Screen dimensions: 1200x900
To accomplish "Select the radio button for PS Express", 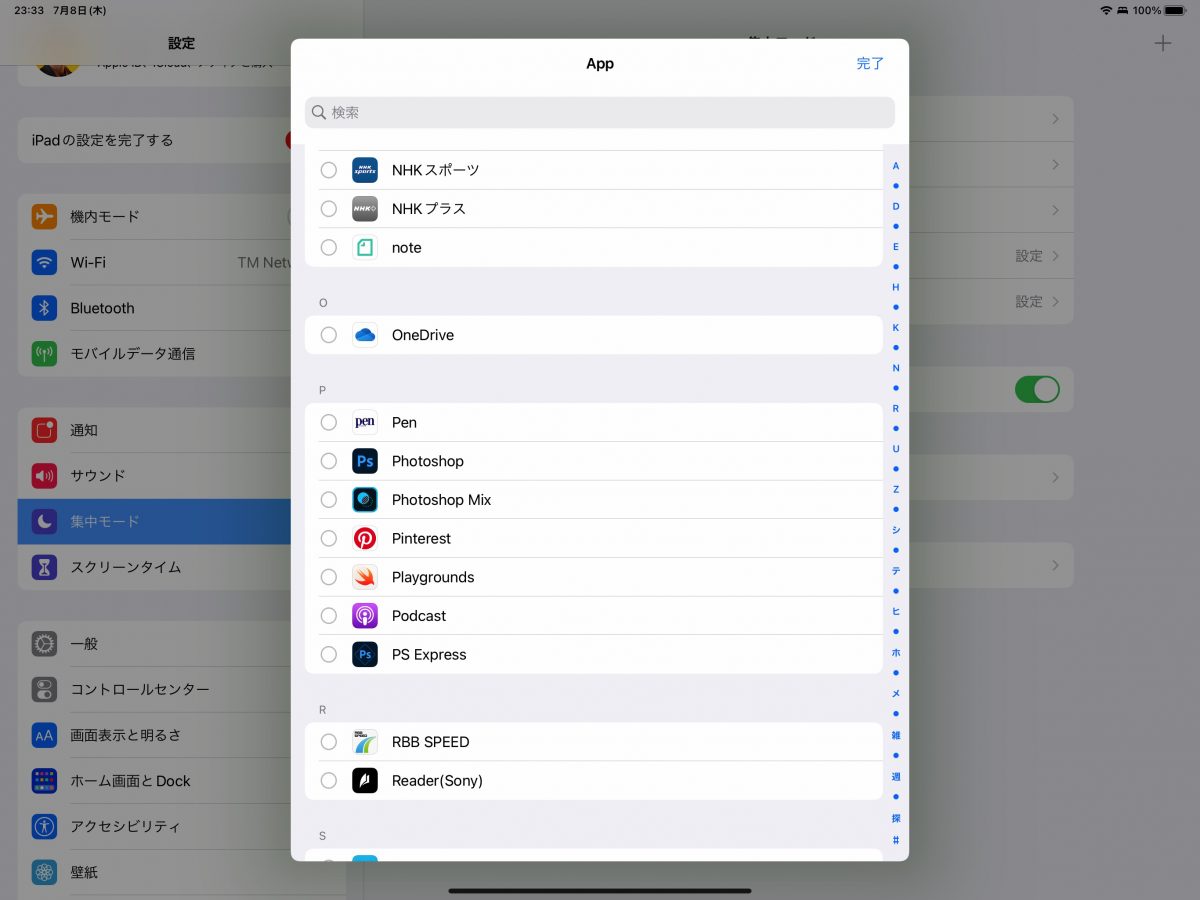I will [x=328, y=655].
